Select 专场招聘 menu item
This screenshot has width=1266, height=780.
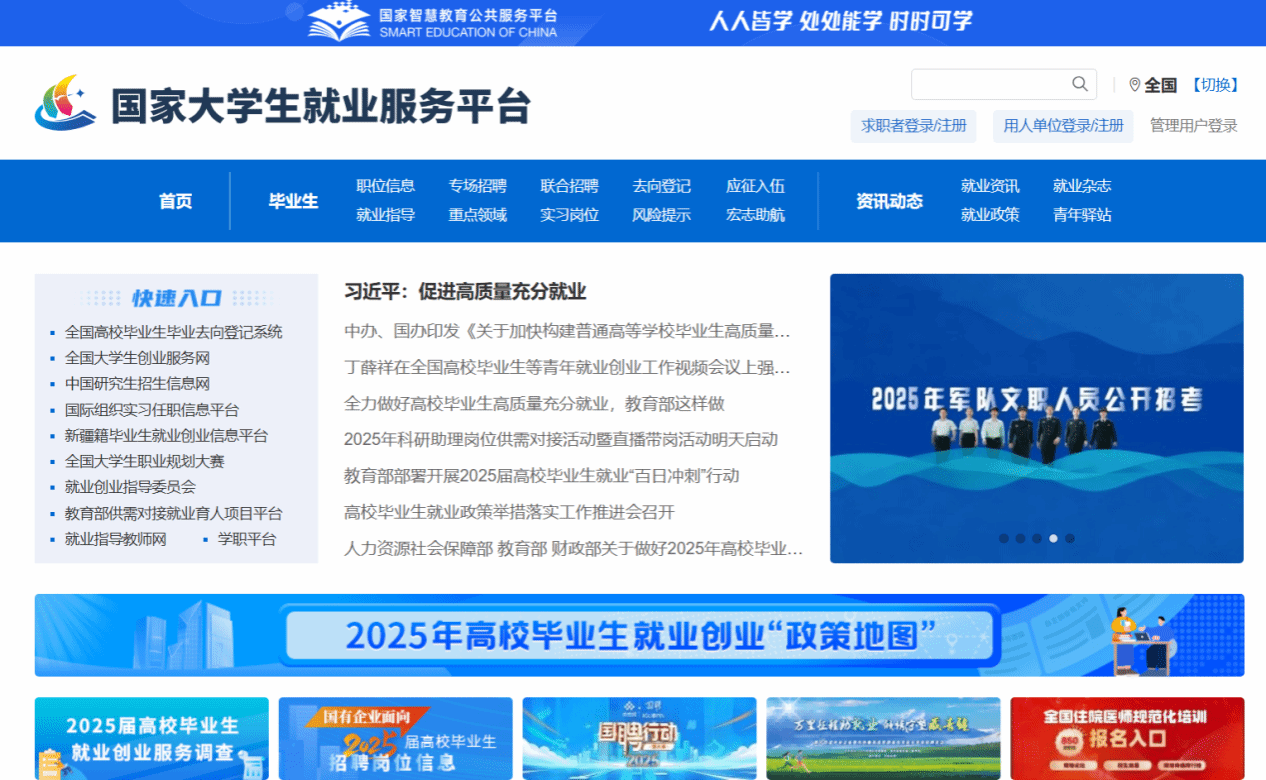pos(478,186)
